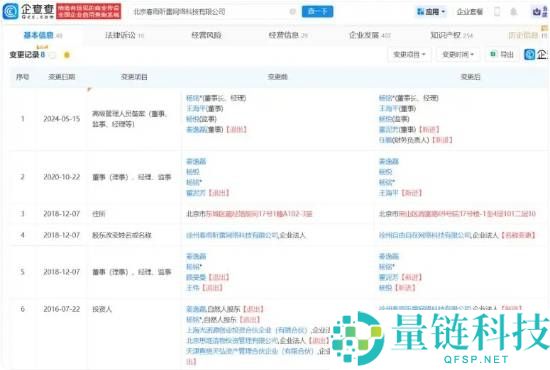550x370 pixels.
Task: Switch to the 经营风险 tab
Action: [x=207, y=35]
